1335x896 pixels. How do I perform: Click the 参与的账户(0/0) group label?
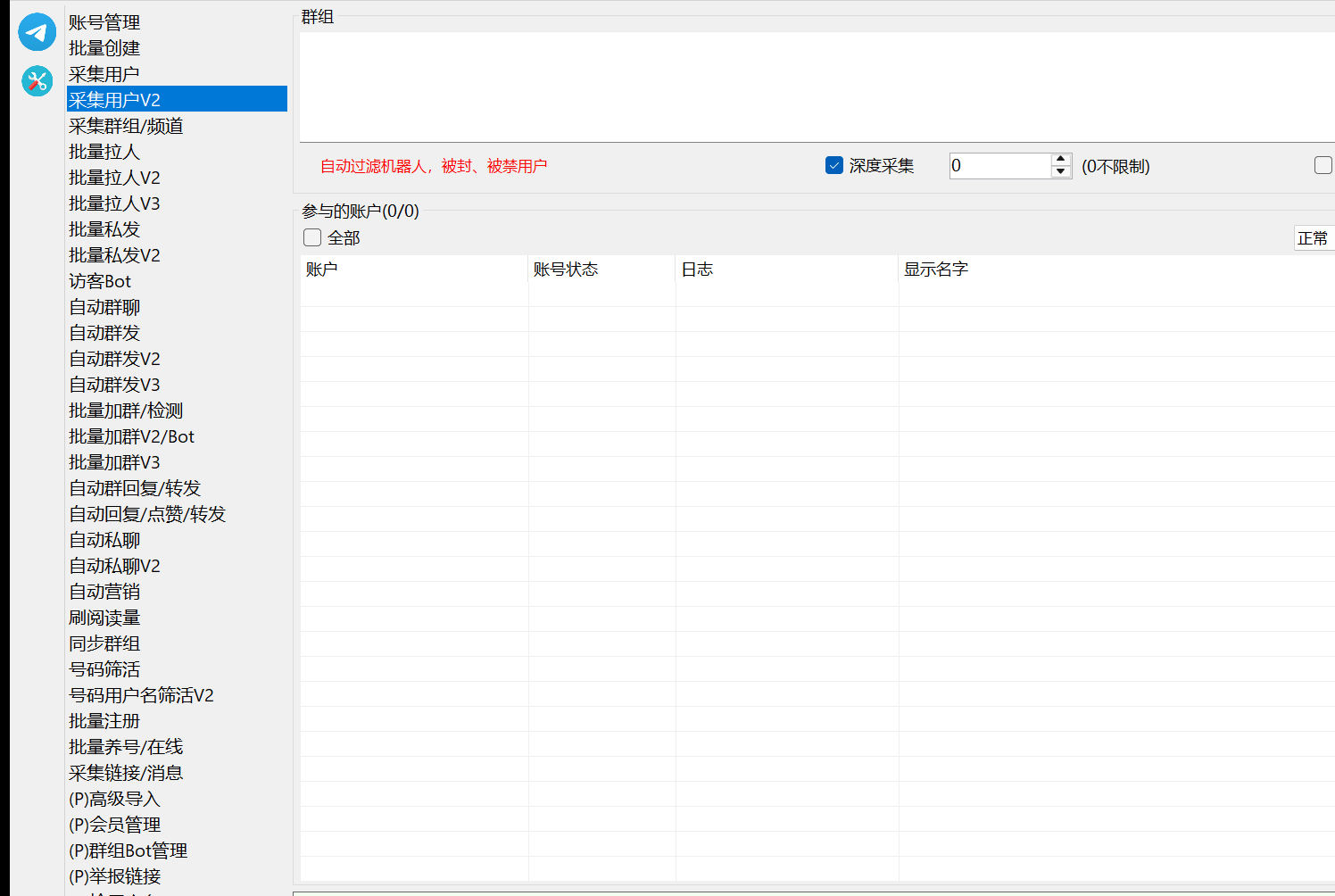point(361,212)
